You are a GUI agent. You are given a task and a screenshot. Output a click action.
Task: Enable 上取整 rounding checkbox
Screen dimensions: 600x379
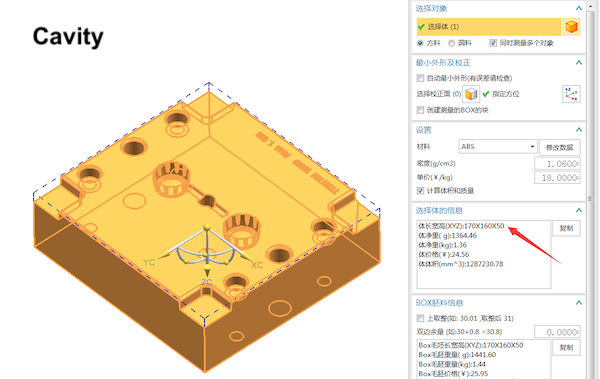(x=420, y=318)
